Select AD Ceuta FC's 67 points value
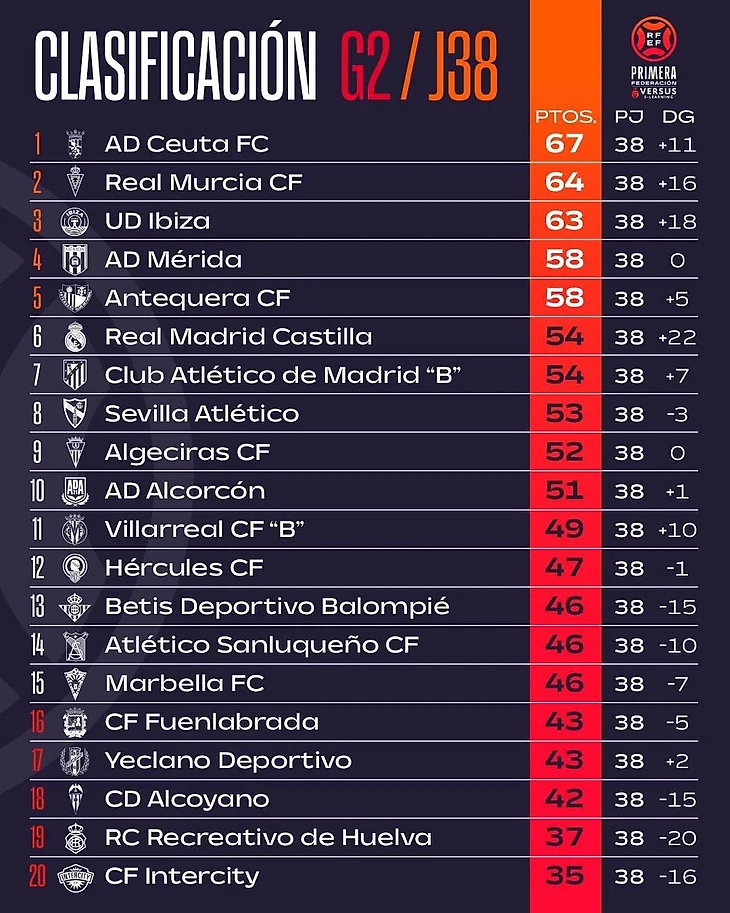Image resolution: width=730 pixels, height=913 pixels. click(564, 143)
